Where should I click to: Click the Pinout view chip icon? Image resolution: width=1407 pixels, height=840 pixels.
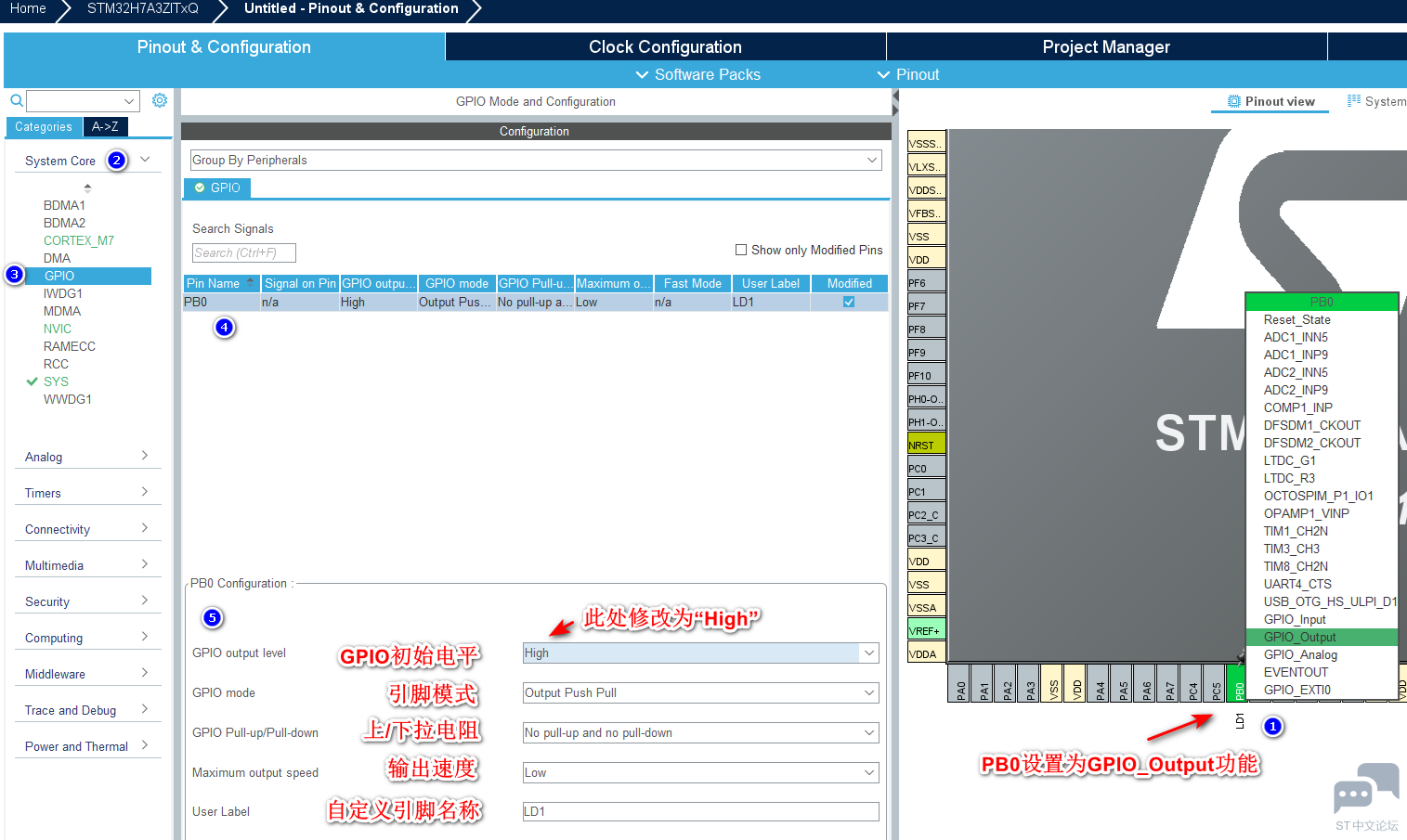(1234, 101)
